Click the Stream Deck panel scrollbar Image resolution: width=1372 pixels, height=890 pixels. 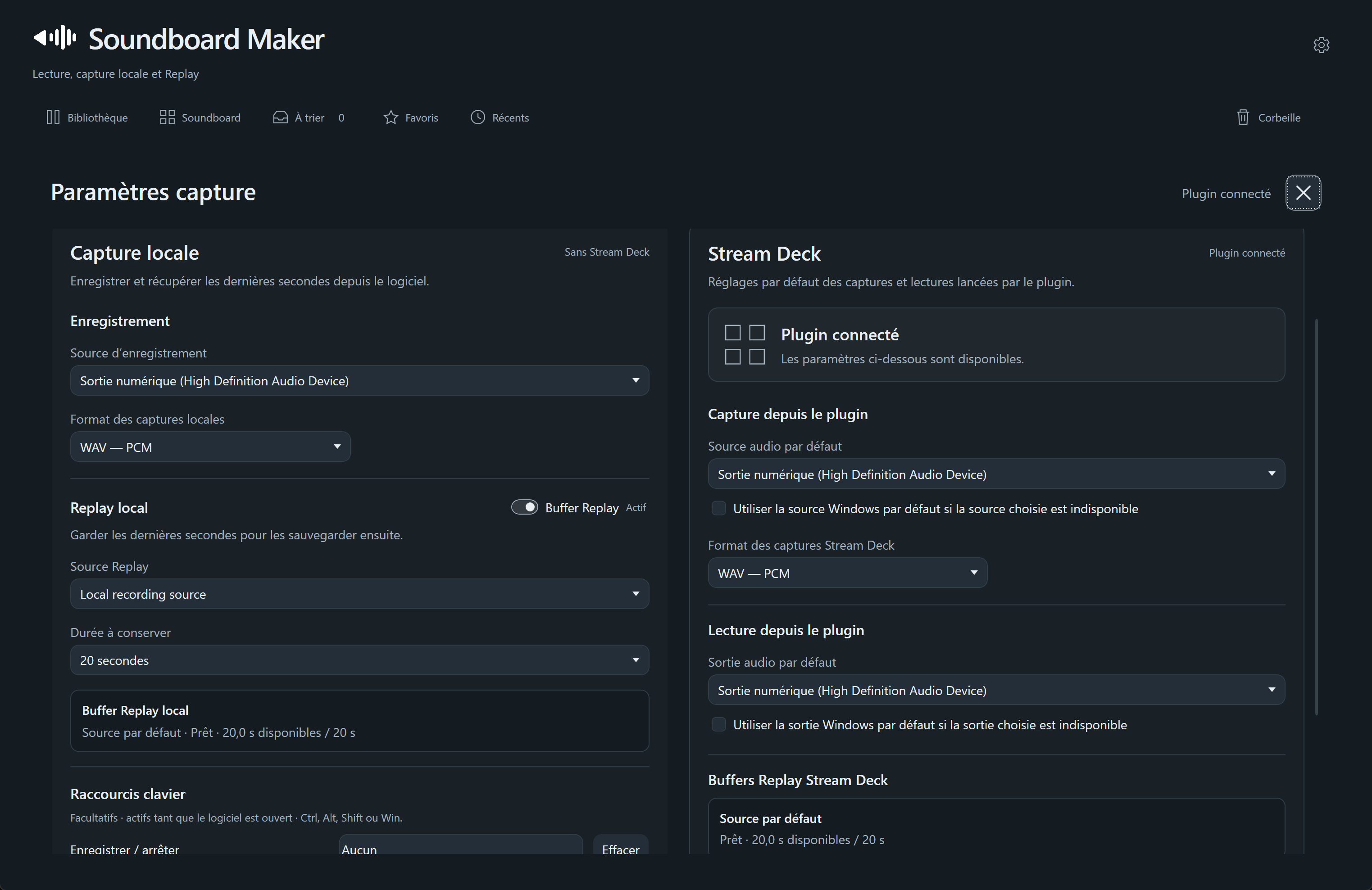tap(1316, 516)
